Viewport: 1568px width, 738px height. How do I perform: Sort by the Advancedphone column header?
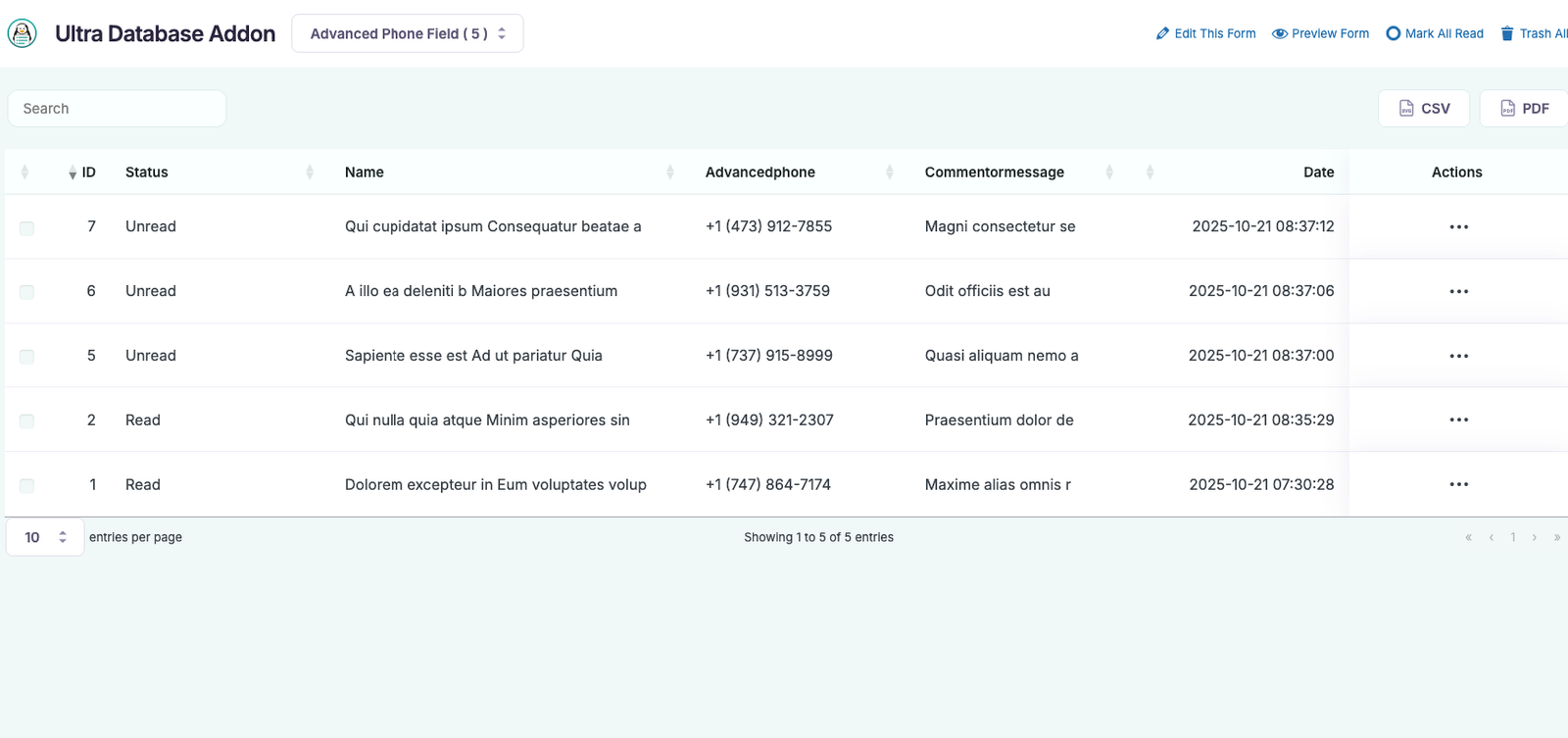pos(760,172)
